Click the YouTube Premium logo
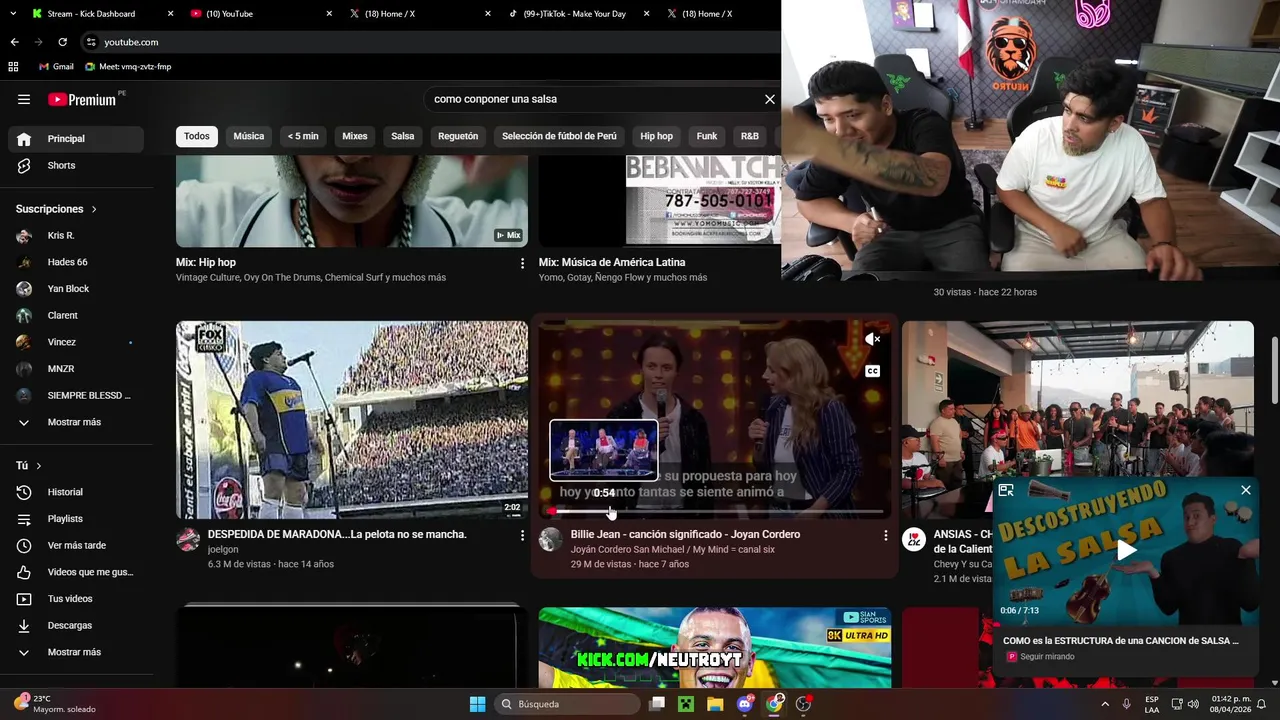Screen dimensions: 1280x720 pyautogui.click(x=82, y=99)
